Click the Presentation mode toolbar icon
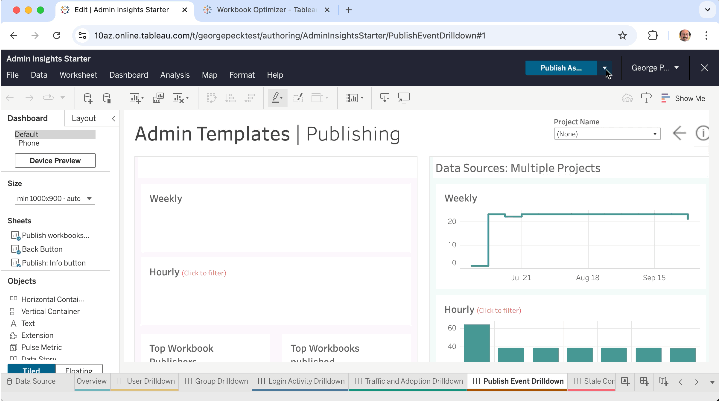 click(x=404, y=98)
